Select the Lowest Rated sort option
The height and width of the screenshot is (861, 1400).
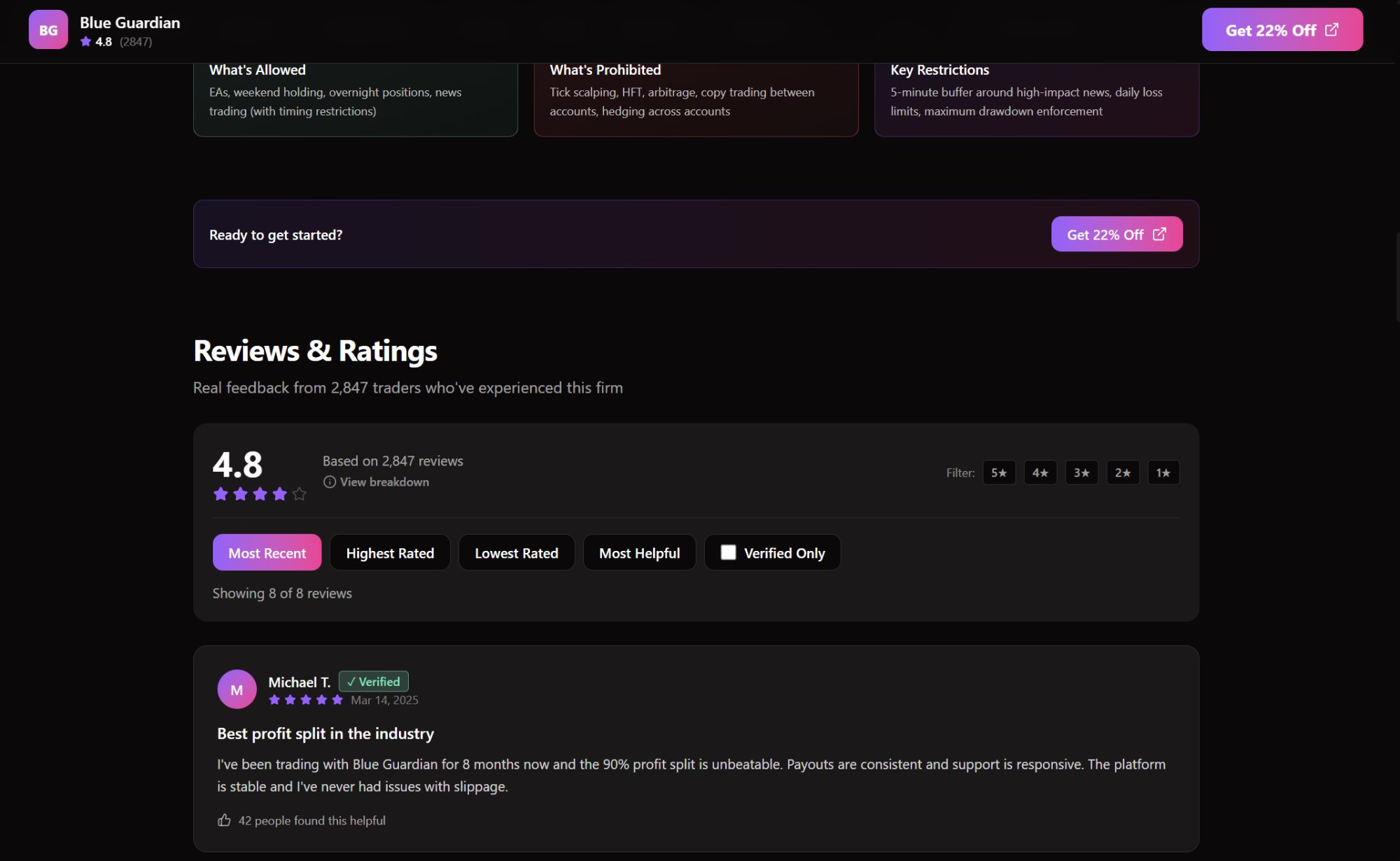point(517,552)
